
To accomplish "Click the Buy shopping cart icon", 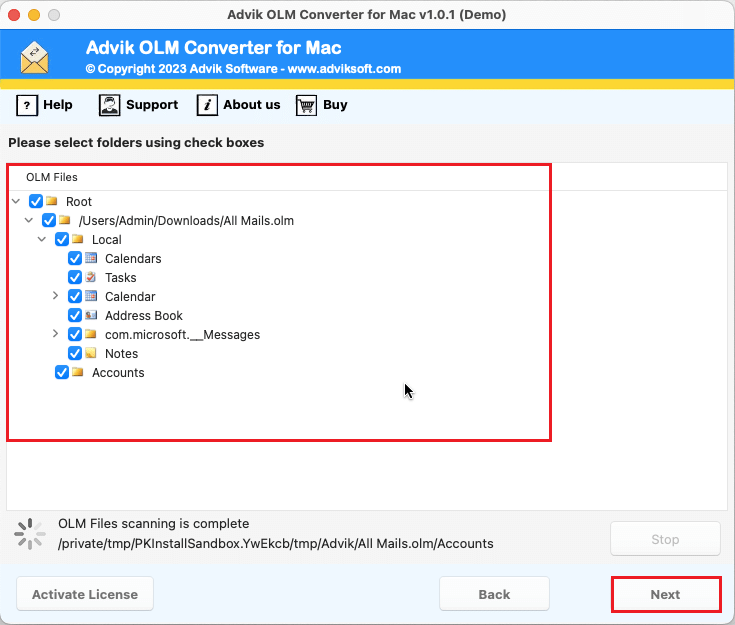I will tap(306, 105).
